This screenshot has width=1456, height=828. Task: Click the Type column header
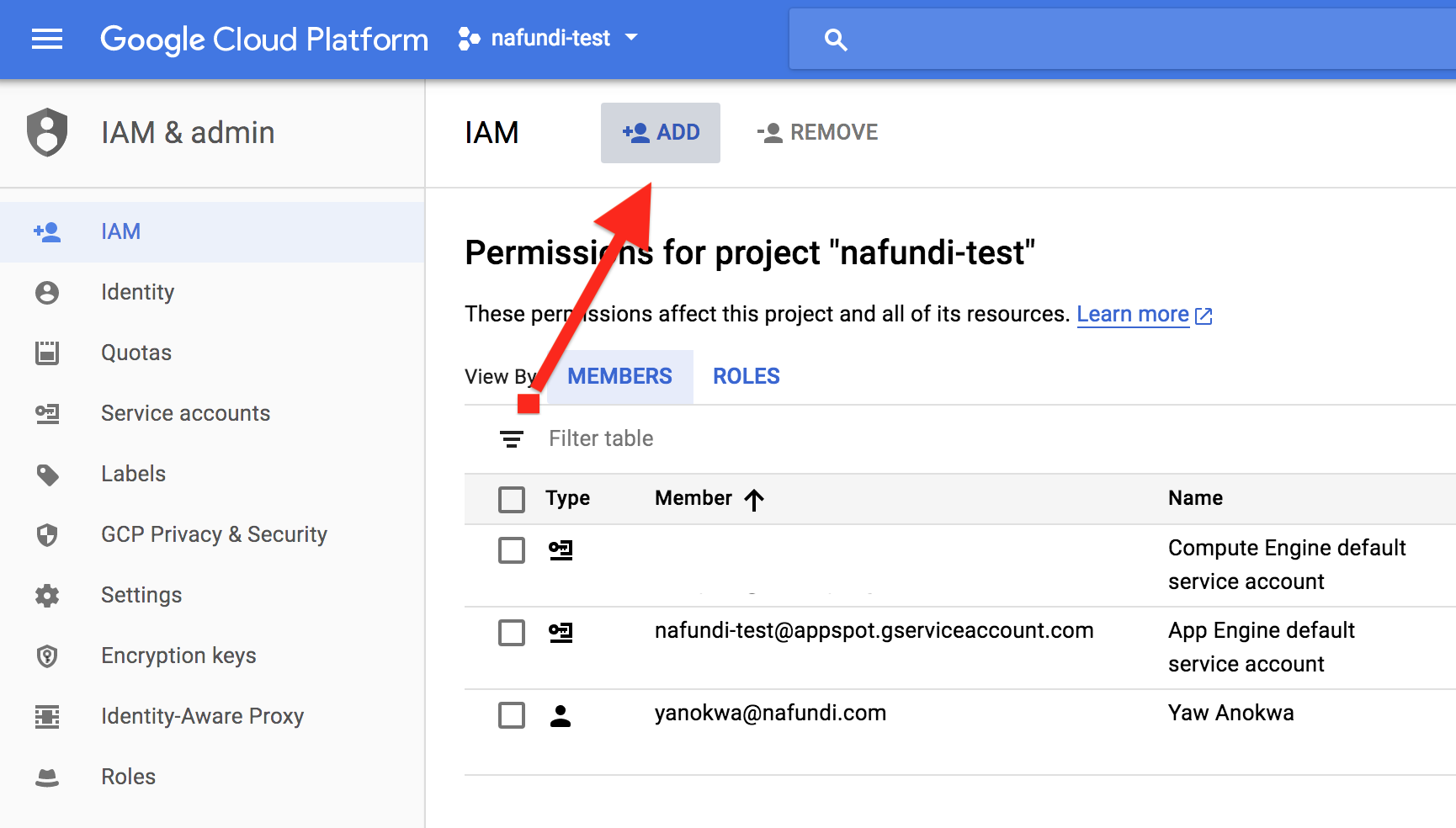pyautogui.click(x=568, y=498)
